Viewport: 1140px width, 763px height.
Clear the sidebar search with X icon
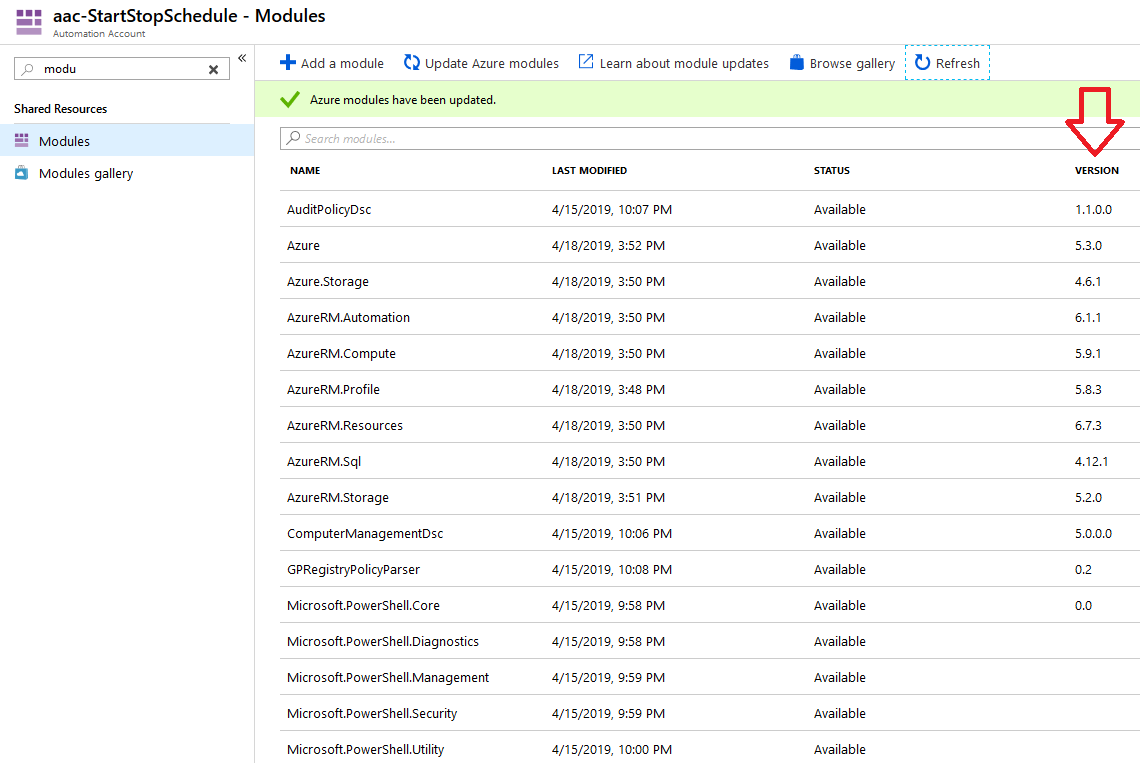214,70
